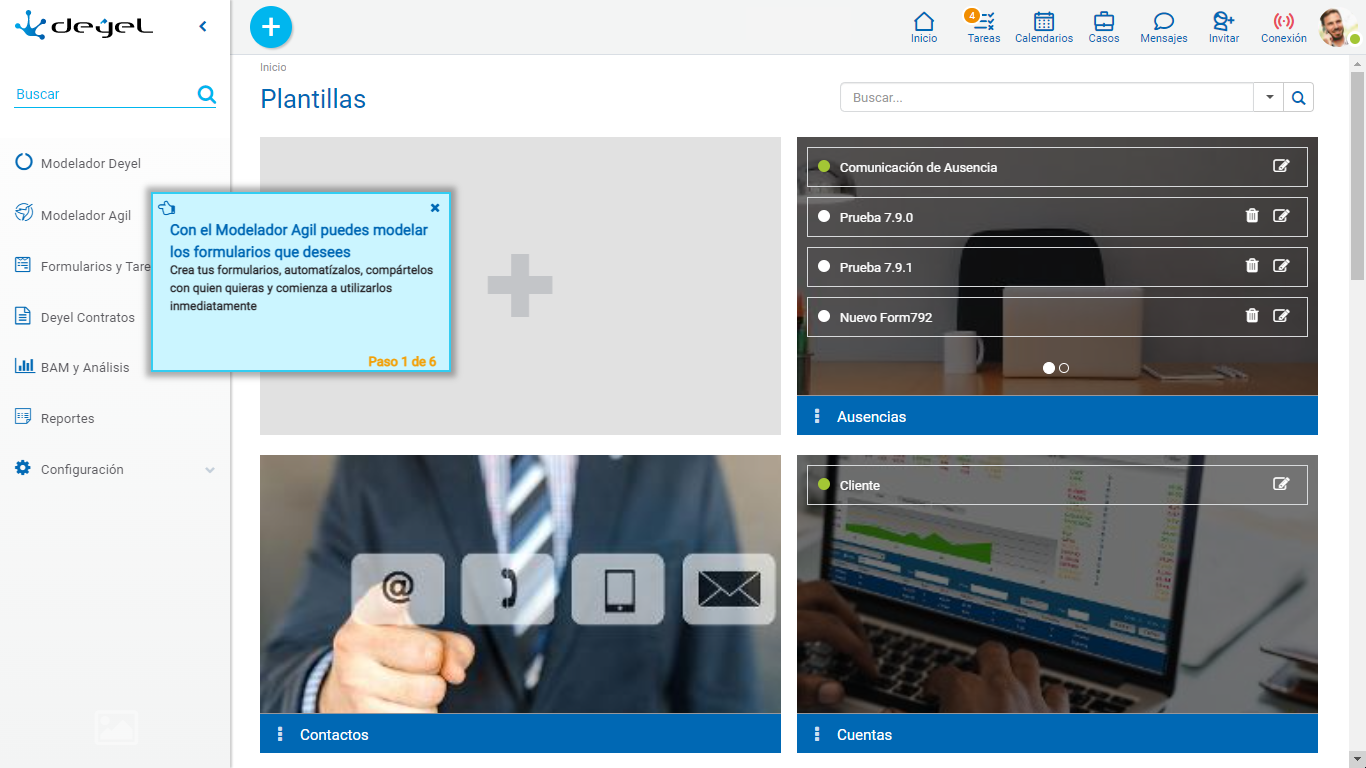Open the search filter dropdown arrow

click(1269, 97)
